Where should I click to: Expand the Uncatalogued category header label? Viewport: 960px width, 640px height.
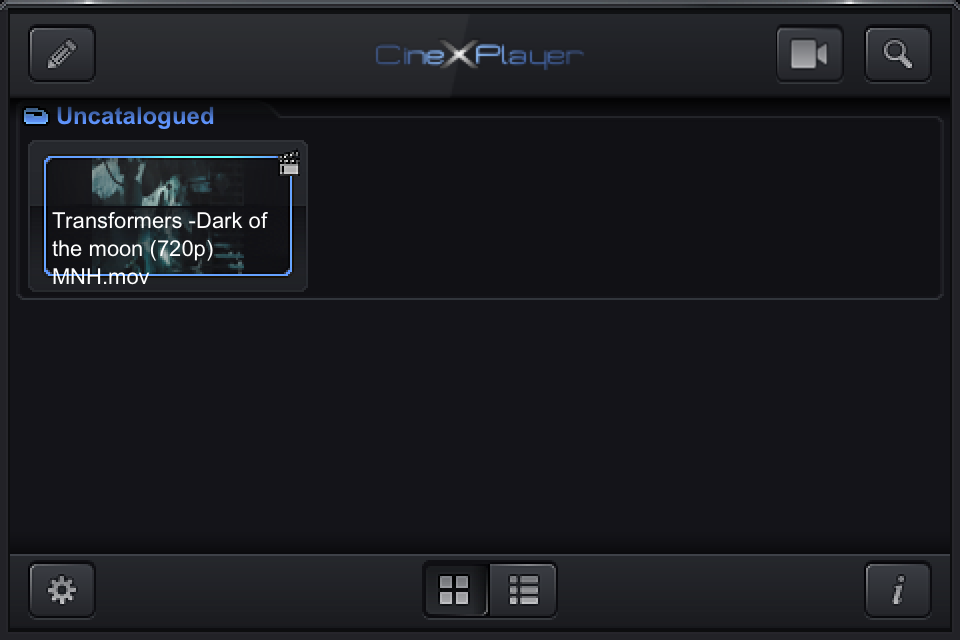click(x=135, y=116)
